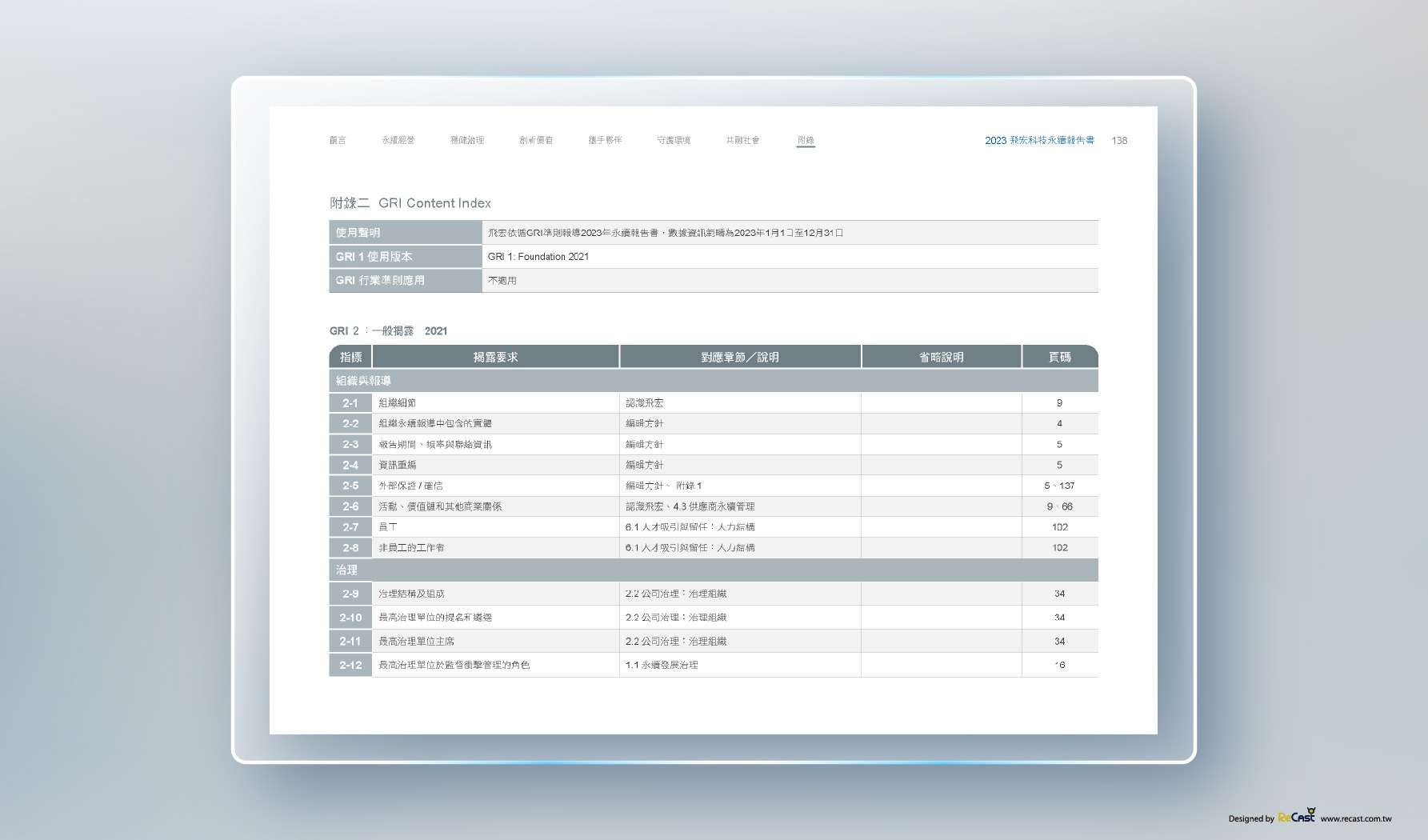Screen dimensions: 1428x840
Task: Select the 組織與報導 section row
Action: [x=714, y=381]
